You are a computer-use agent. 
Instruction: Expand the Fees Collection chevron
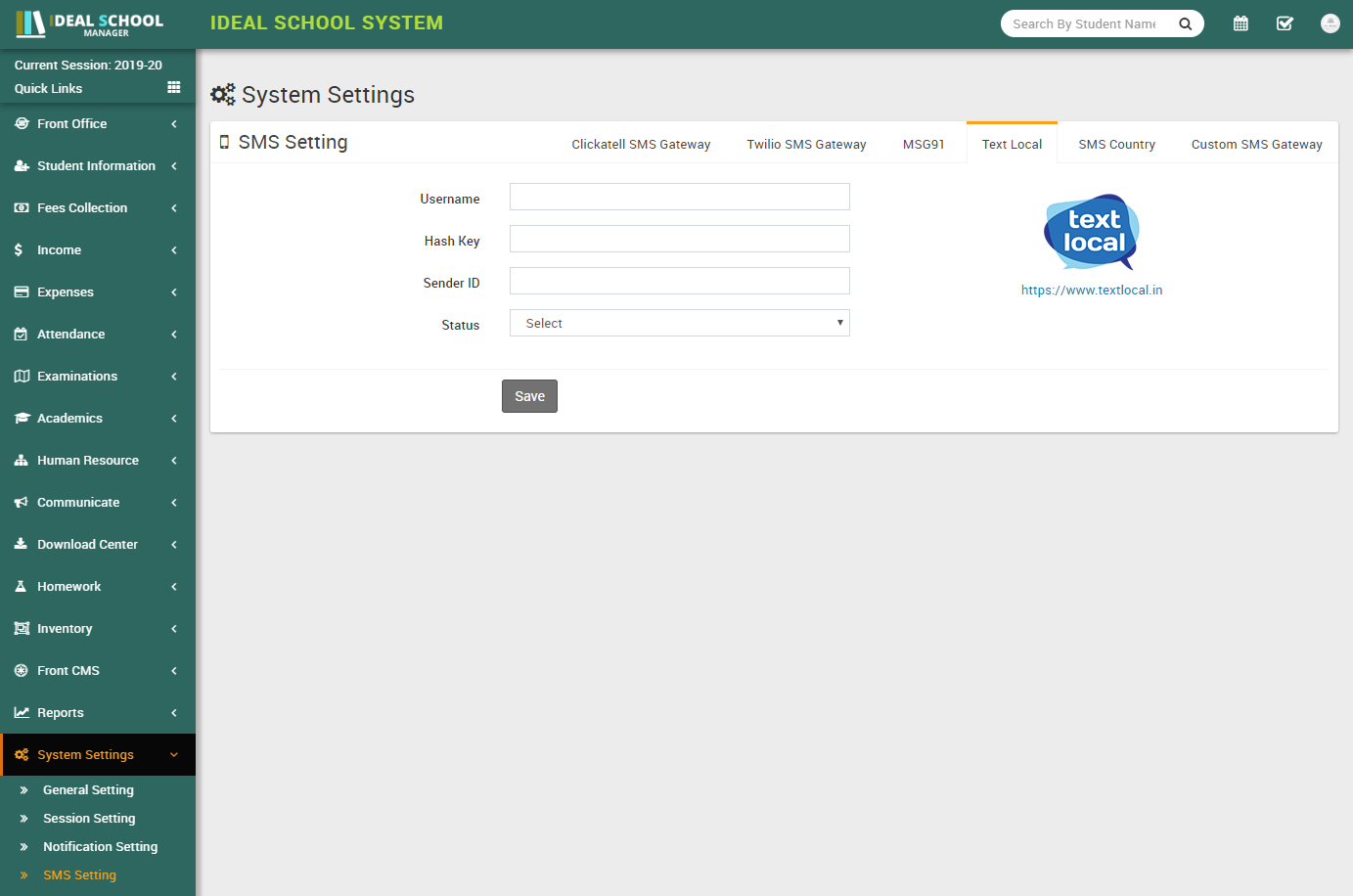click(x=174, y=207)
